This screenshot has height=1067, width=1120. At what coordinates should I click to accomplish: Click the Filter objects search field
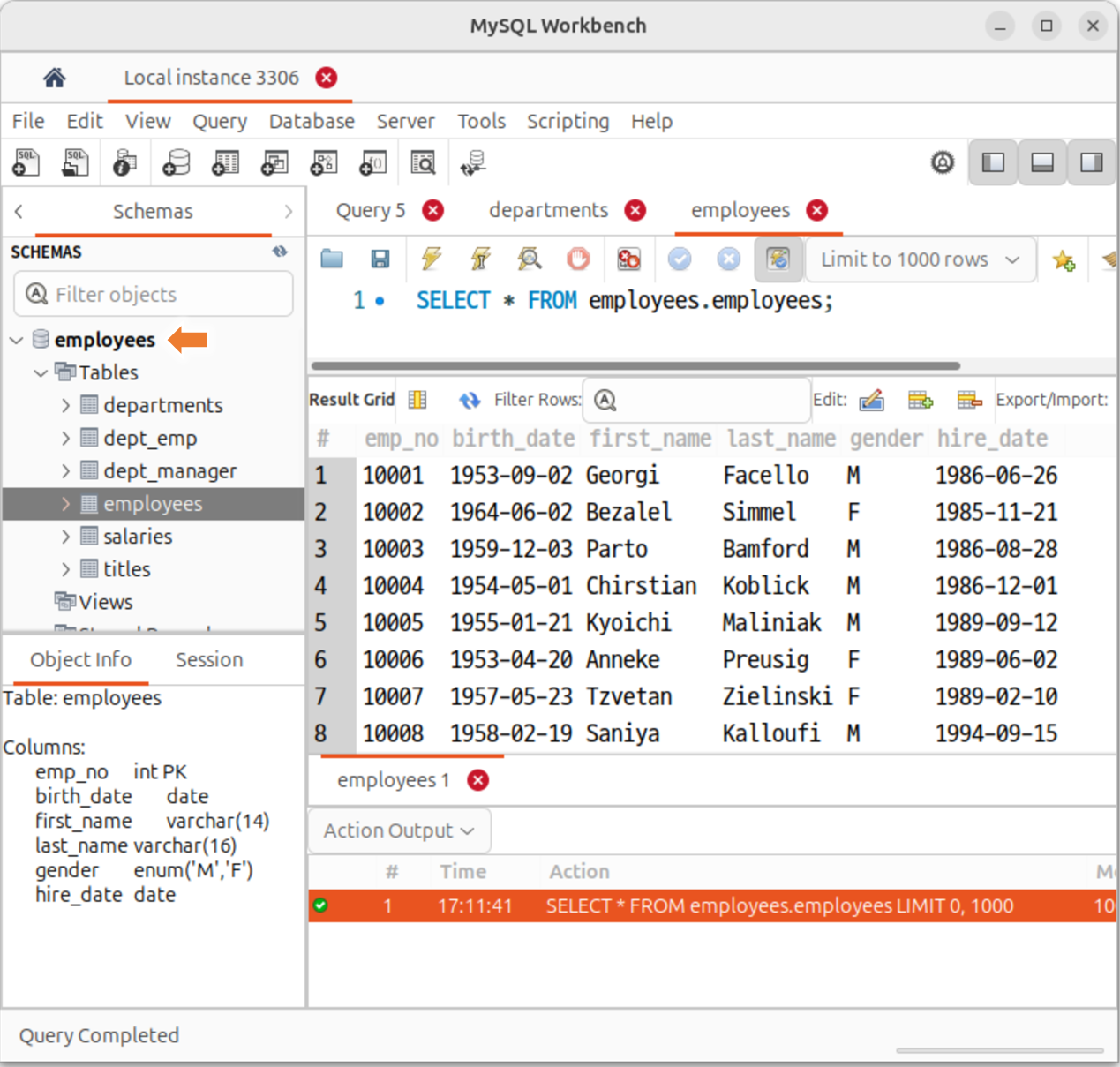[x=154, y=294]
